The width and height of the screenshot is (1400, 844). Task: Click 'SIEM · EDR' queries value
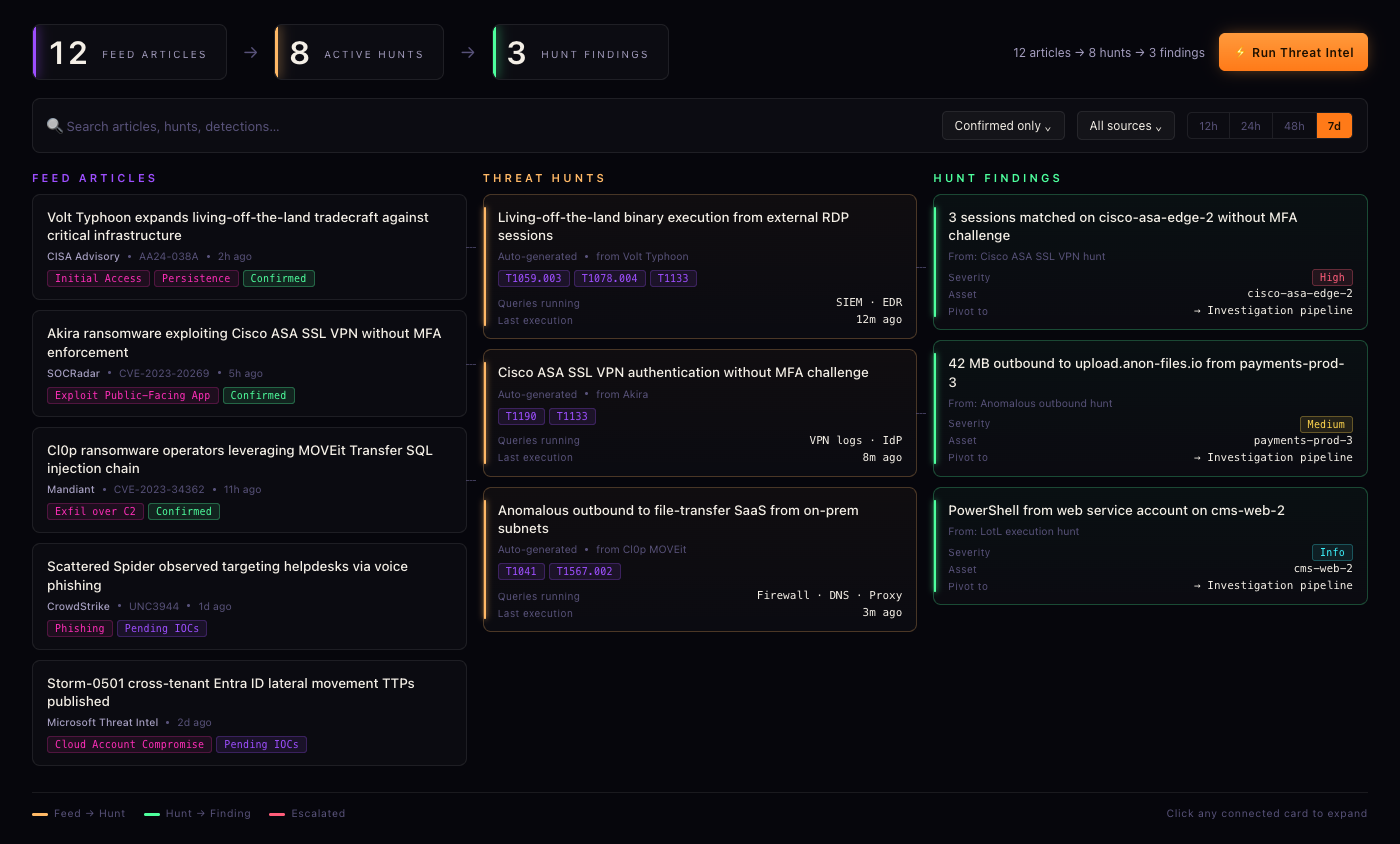[869, 302]
